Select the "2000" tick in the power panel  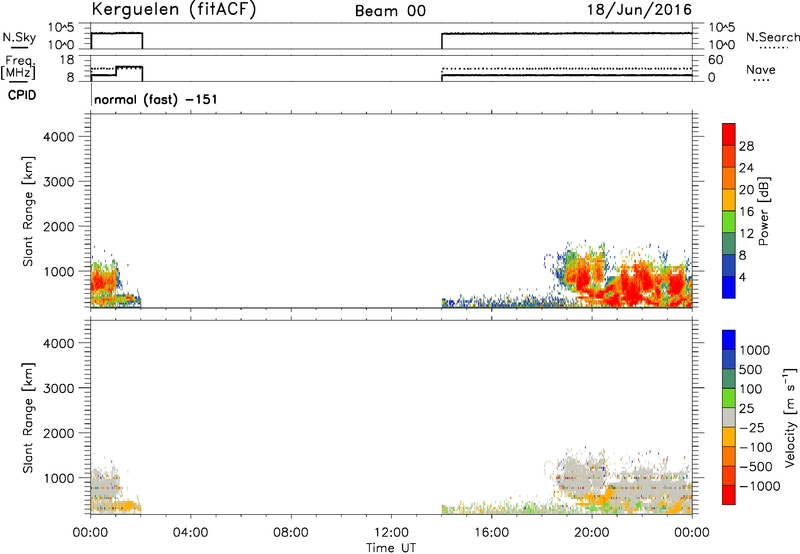pos(58,226)
